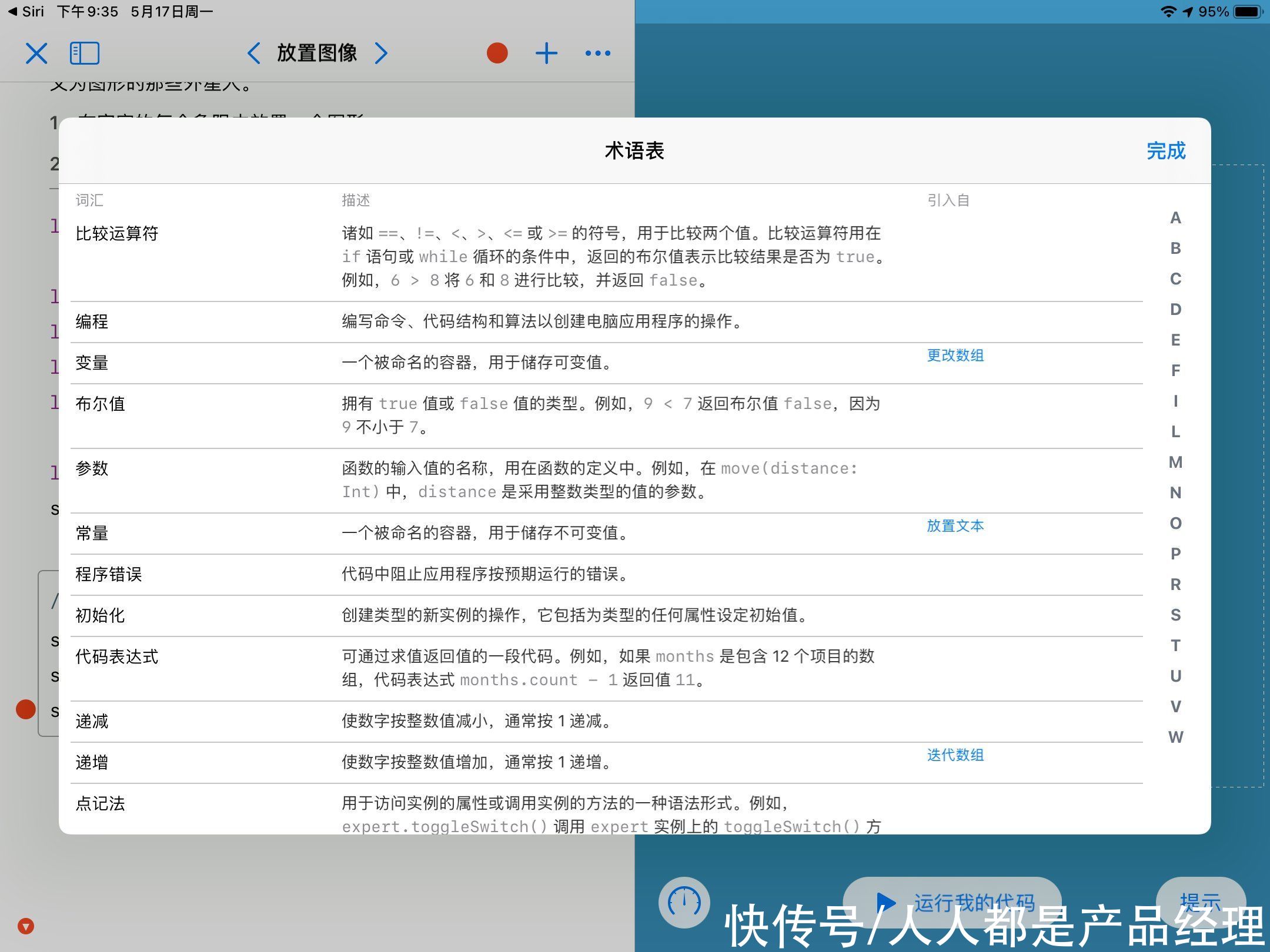Open the 迭代数组 link next to 递增
This screenshot has width=1270, height=952.
point(955,755)
